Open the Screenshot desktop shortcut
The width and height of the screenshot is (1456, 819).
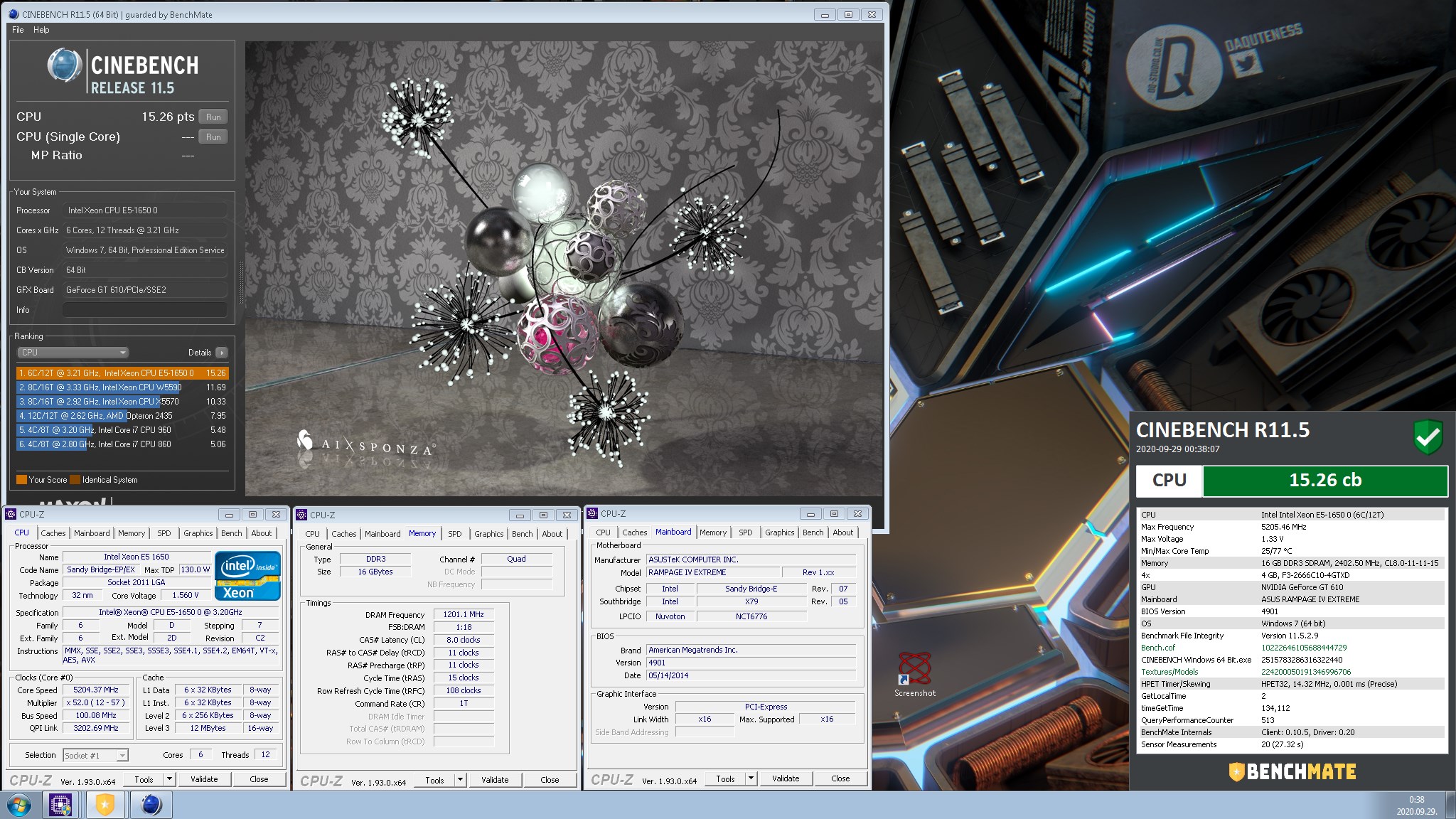pyautogui.click(x=914, y=675)
